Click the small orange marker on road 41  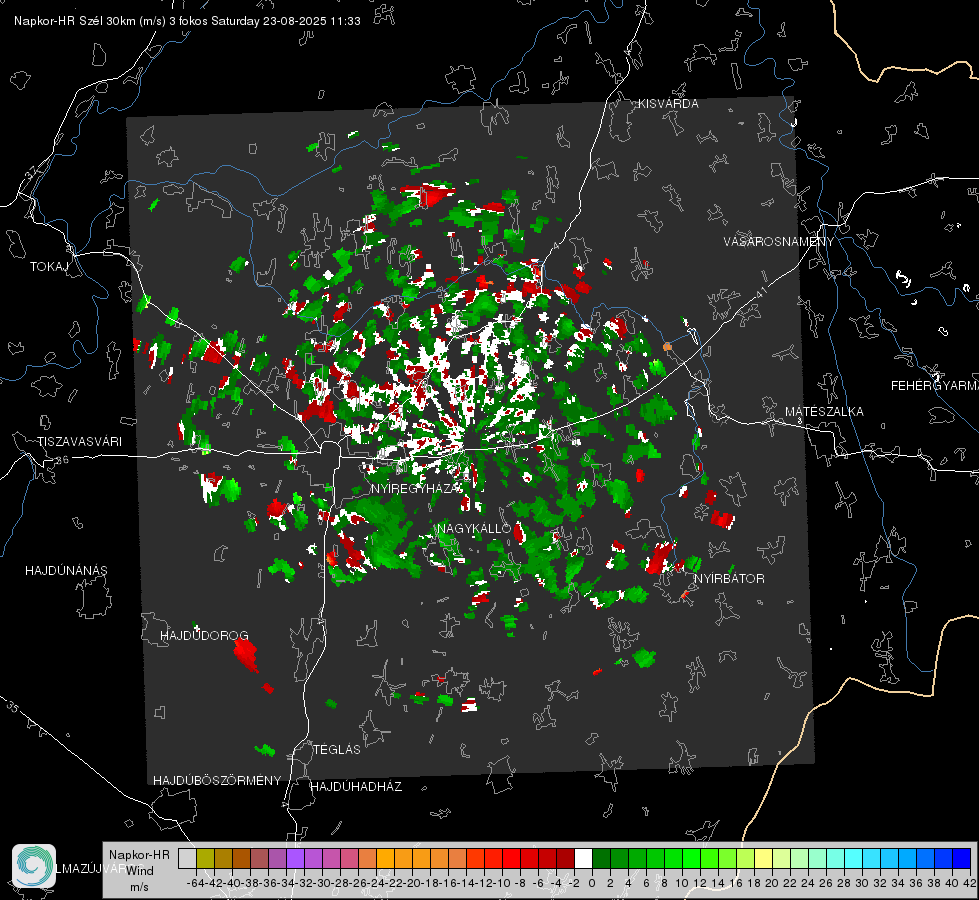coord(667,346)
